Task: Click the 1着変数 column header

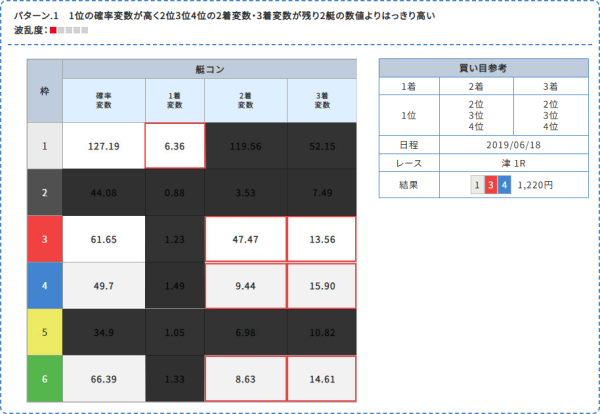Action: pos(175,100)
